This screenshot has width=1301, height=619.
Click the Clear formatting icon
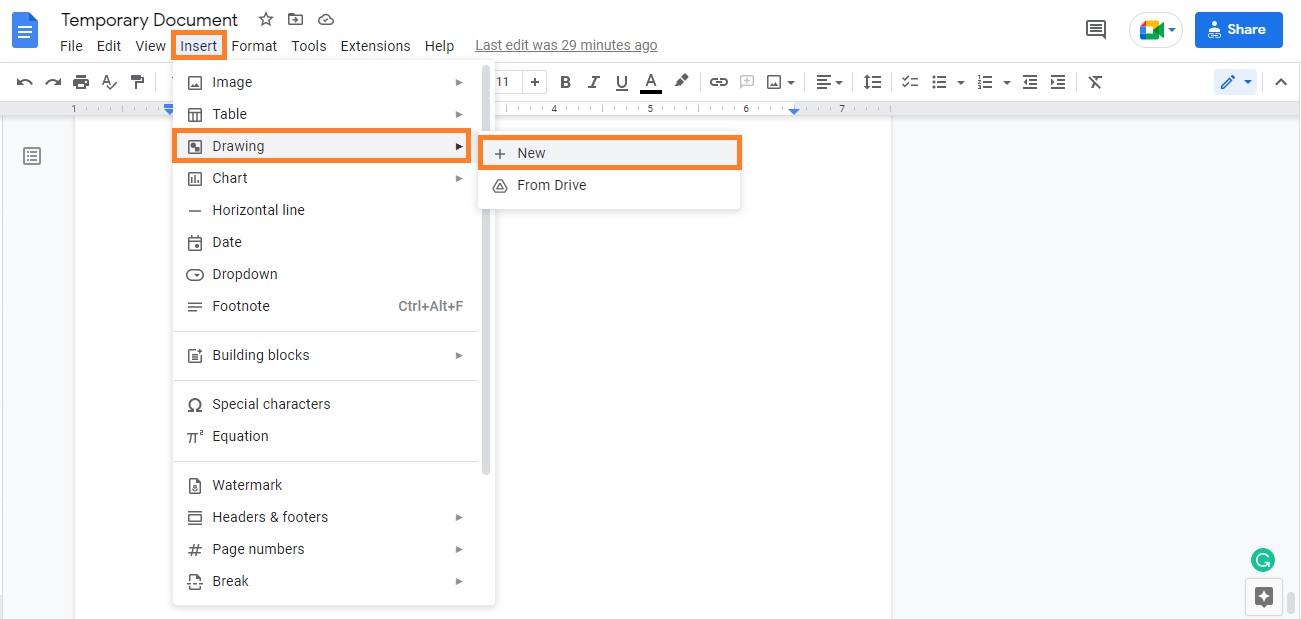[x=1095, y=82]
